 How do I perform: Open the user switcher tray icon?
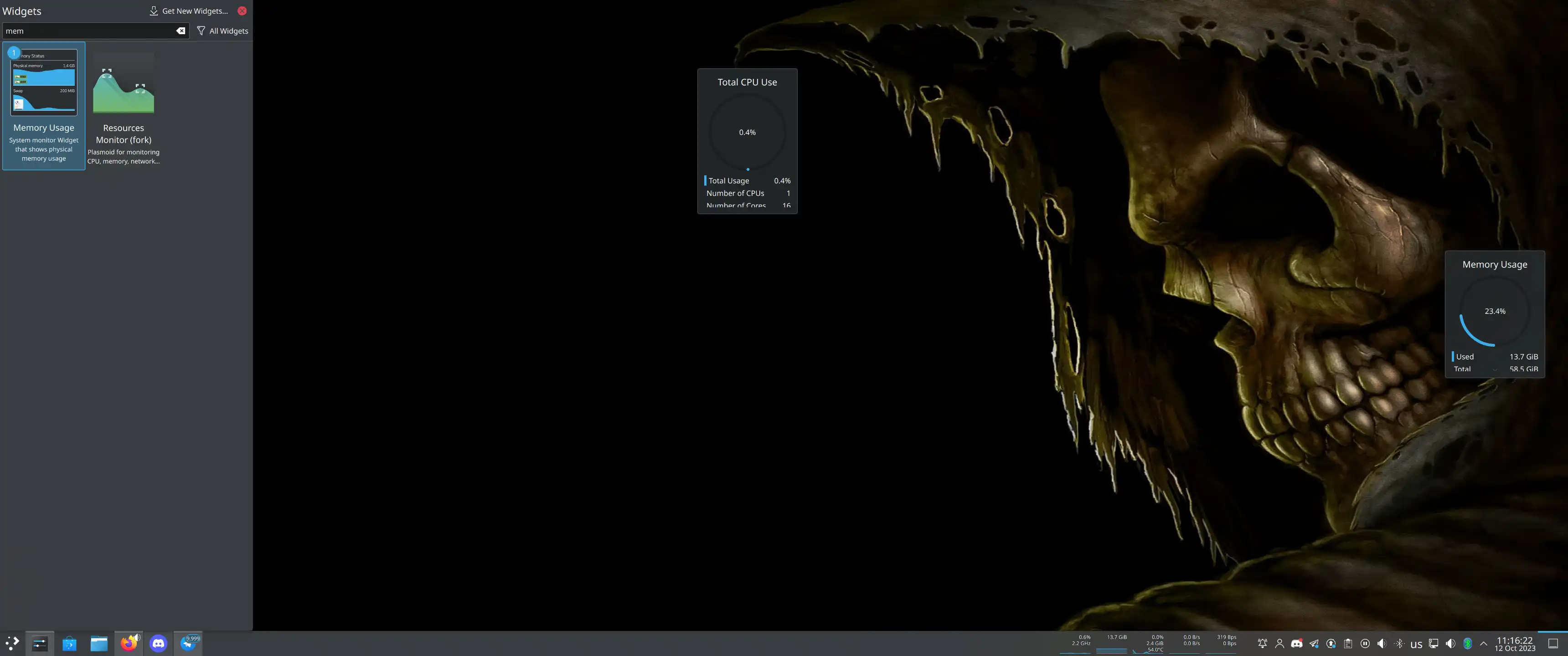pos(1279,643)
